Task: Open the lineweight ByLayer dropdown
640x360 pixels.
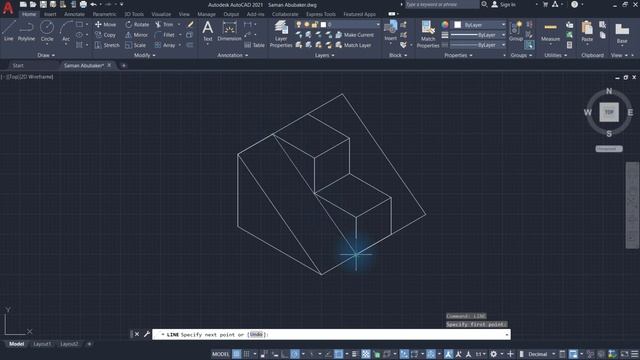Action: 478,35
